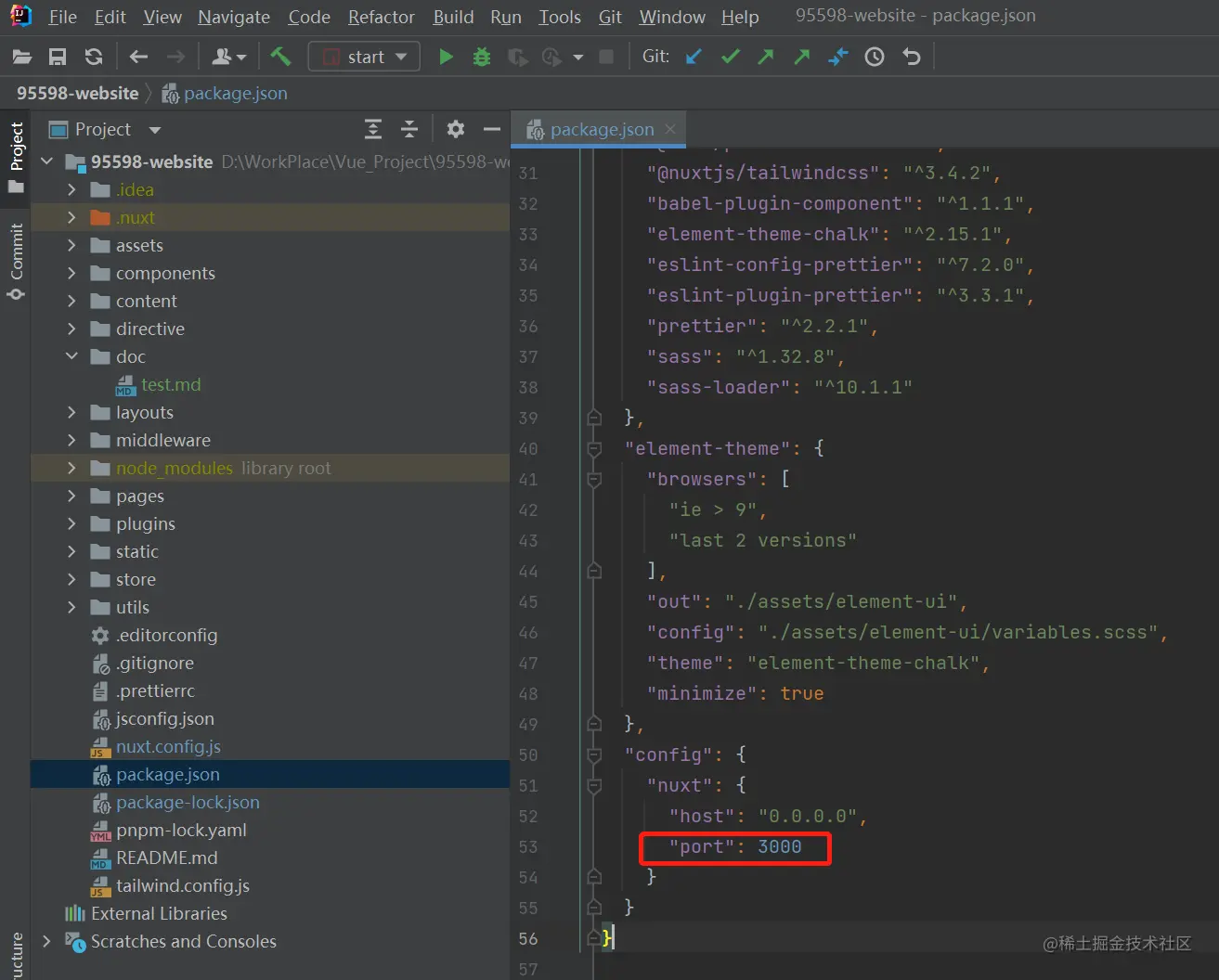This screenshot has width=1219, height=980.
Task: Open the start run configuration dropdown
Action: [364, 57]
